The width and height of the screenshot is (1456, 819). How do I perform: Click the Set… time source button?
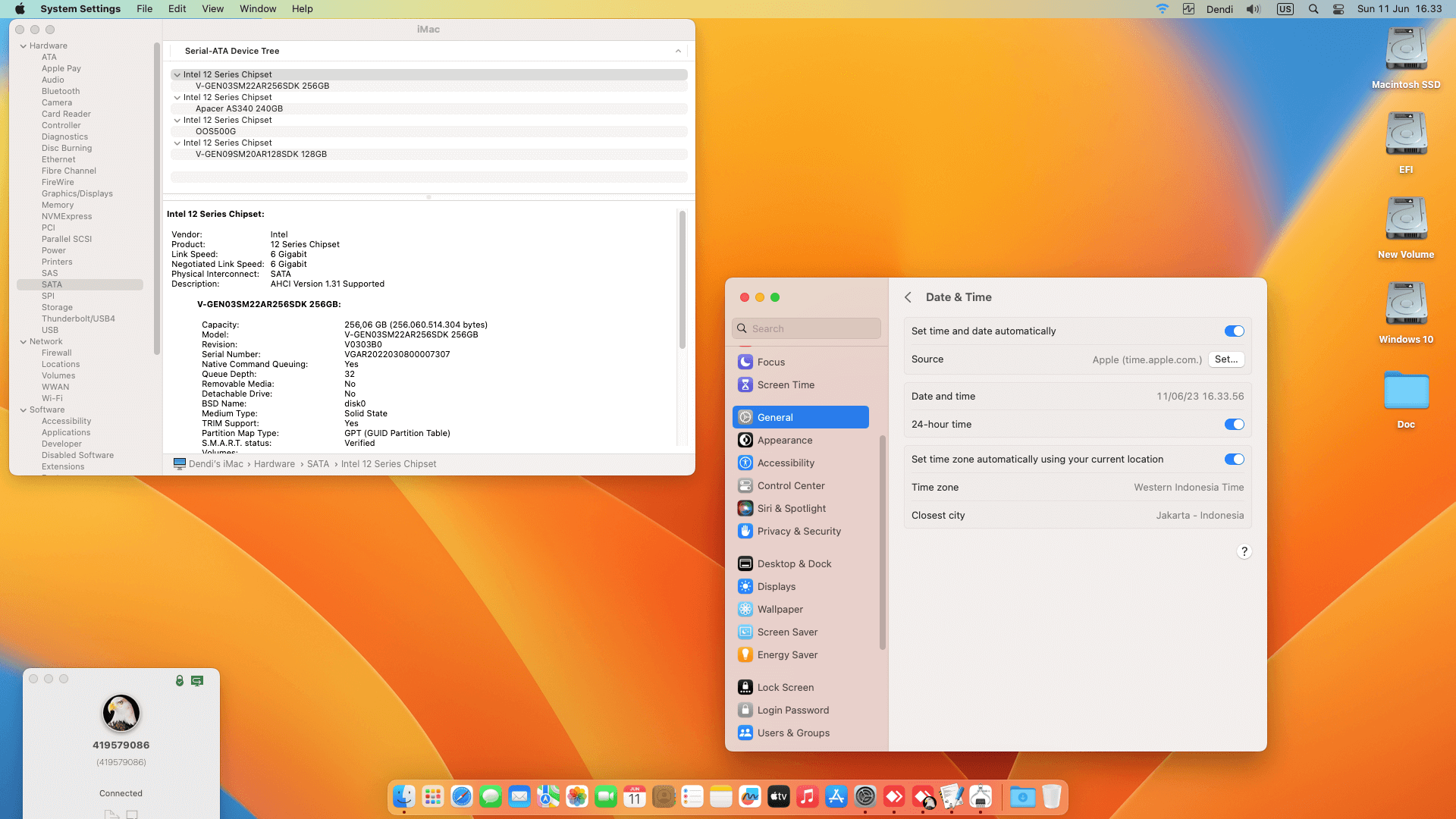[x=1226, y=359]
